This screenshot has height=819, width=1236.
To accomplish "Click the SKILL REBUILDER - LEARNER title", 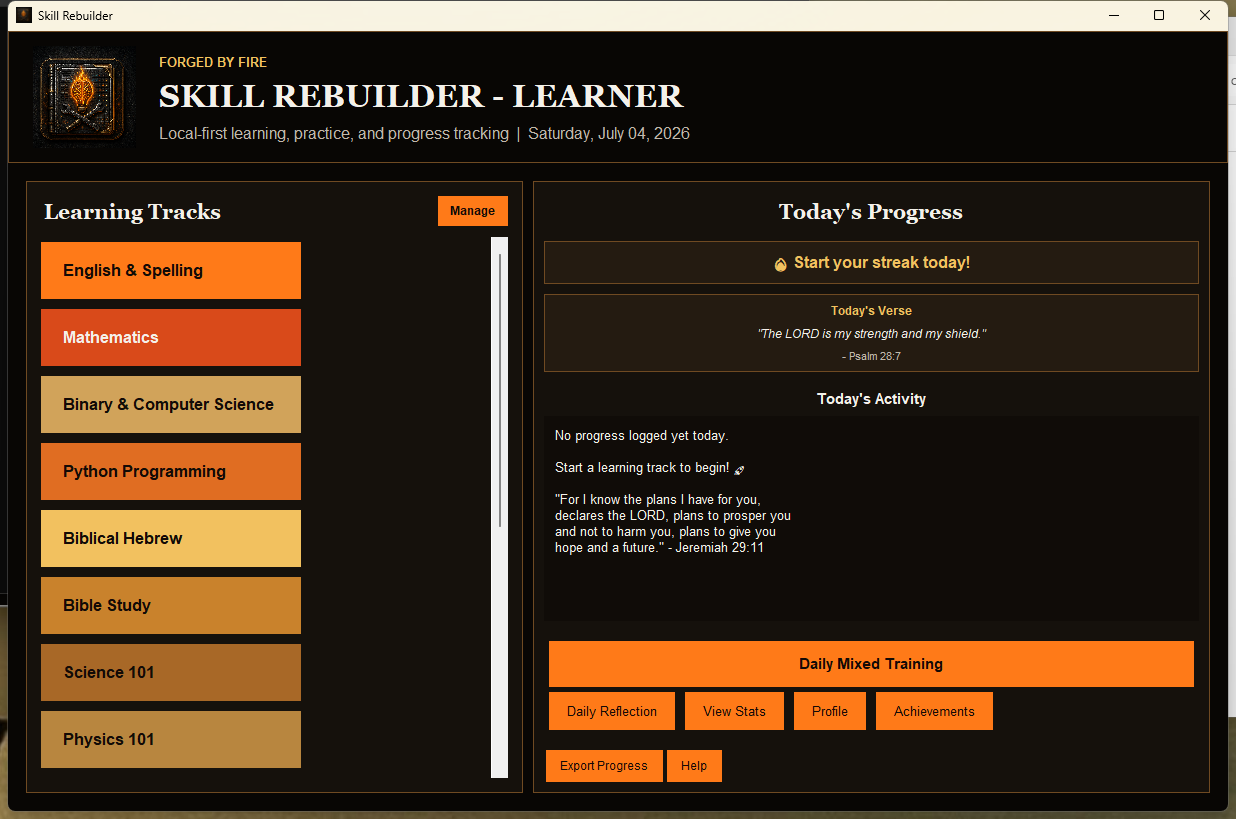I will tap(421, 96).
